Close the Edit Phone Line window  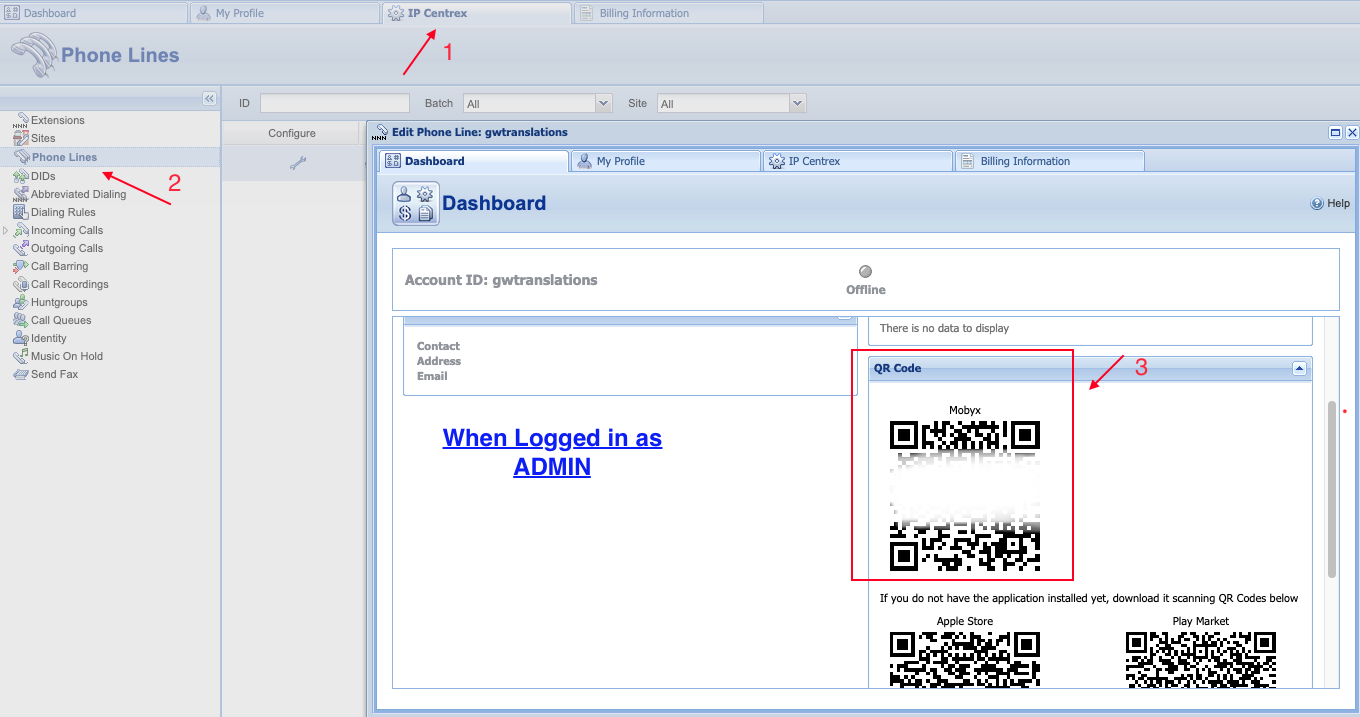[1352, 132]
